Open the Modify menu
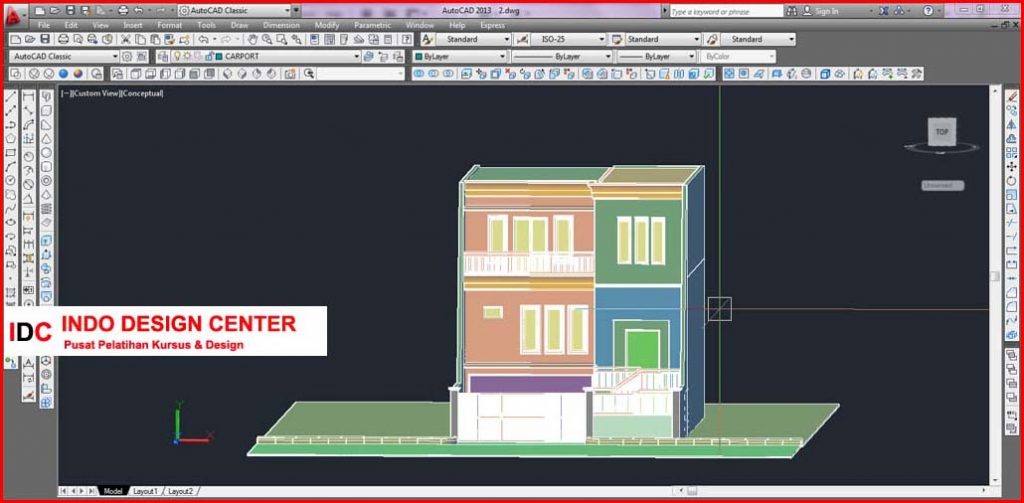This screenshot has height=503, width=1024. 327,25
